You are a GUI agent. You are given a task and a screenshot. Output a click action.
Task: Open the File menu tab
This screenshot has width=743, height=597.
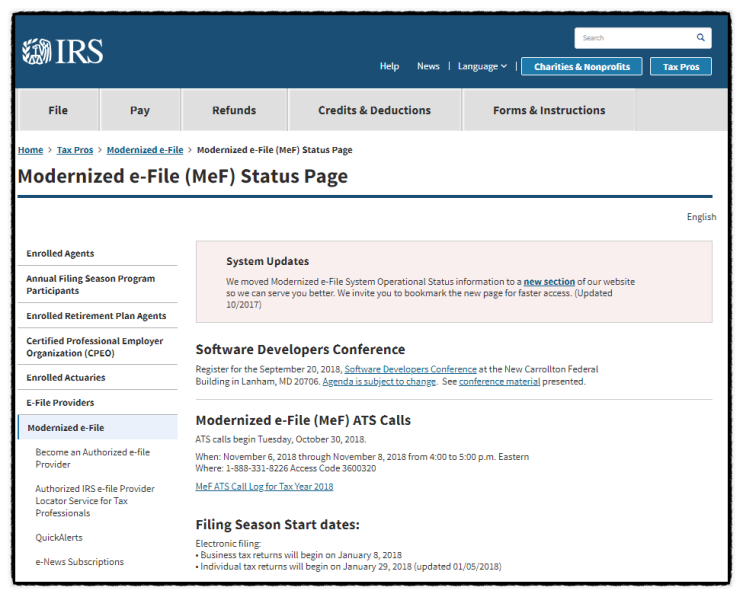point(58,110)
